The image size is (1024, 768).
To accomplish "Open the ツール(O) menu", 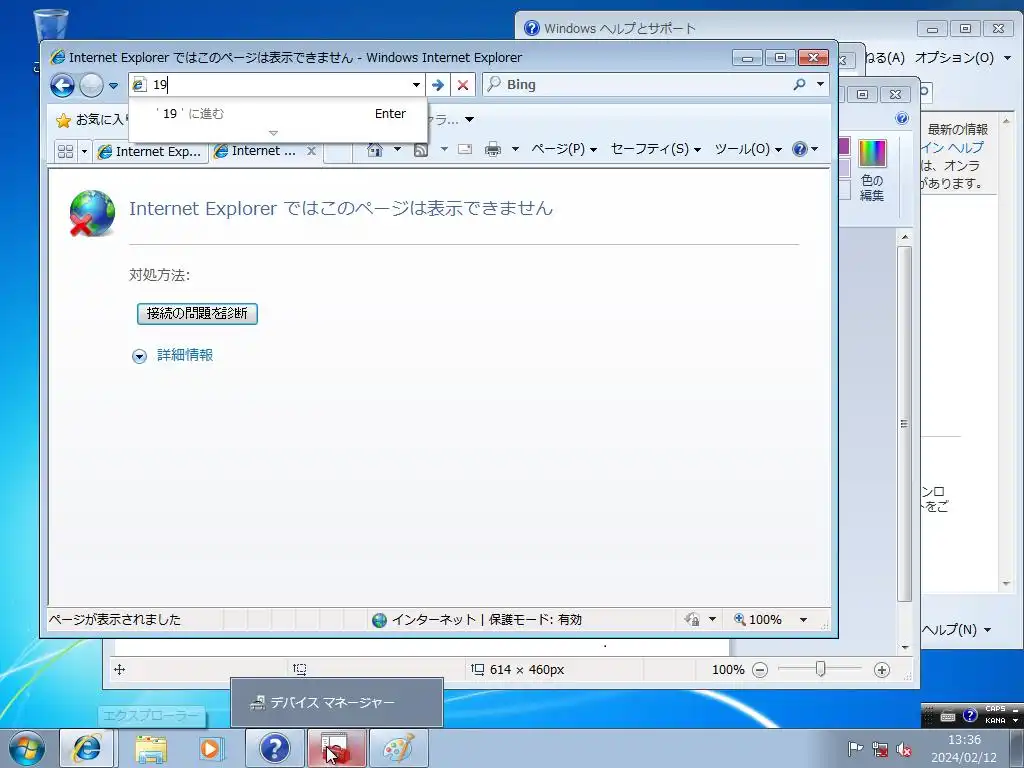I will [x=748, y=150].
